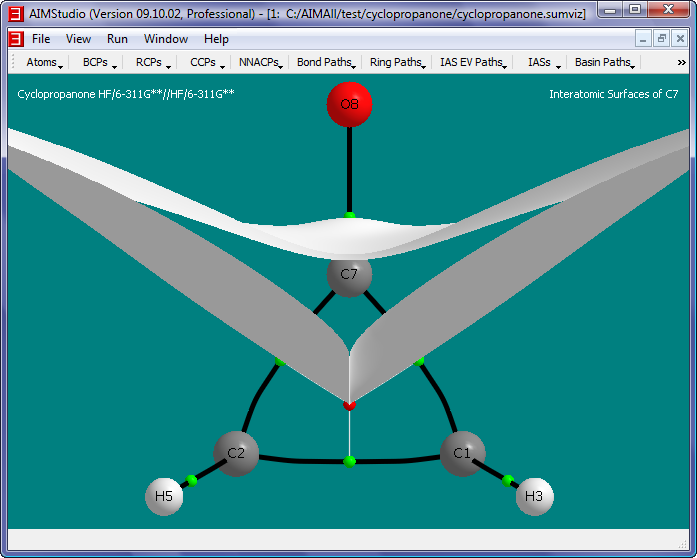The image size is (697, 558).
Task: Open the Window menu
Action: [x=165, y=39]
